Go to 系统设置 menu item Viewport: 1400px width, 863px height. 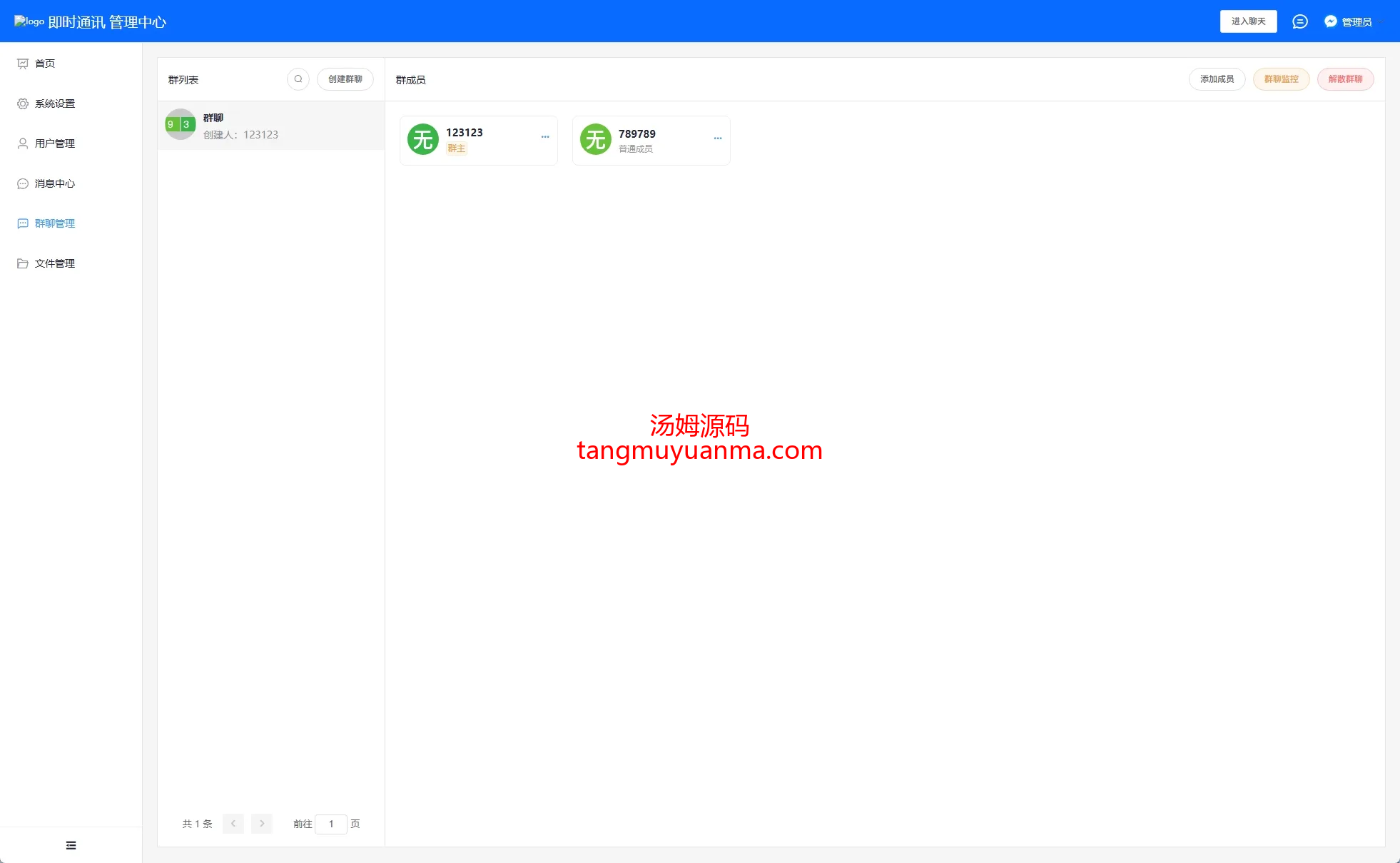tap(54, 104)
